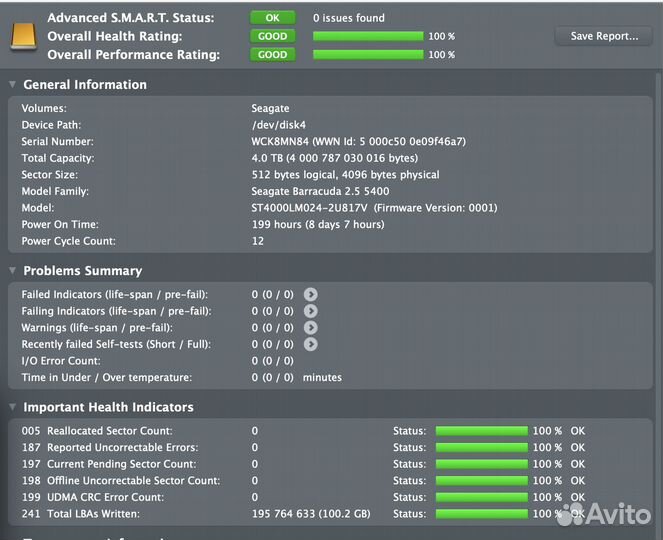The width and height of the screenshot is (663, 540).
Task: Open Failing Indicators details arrow
Action: [x=311, y=311]
